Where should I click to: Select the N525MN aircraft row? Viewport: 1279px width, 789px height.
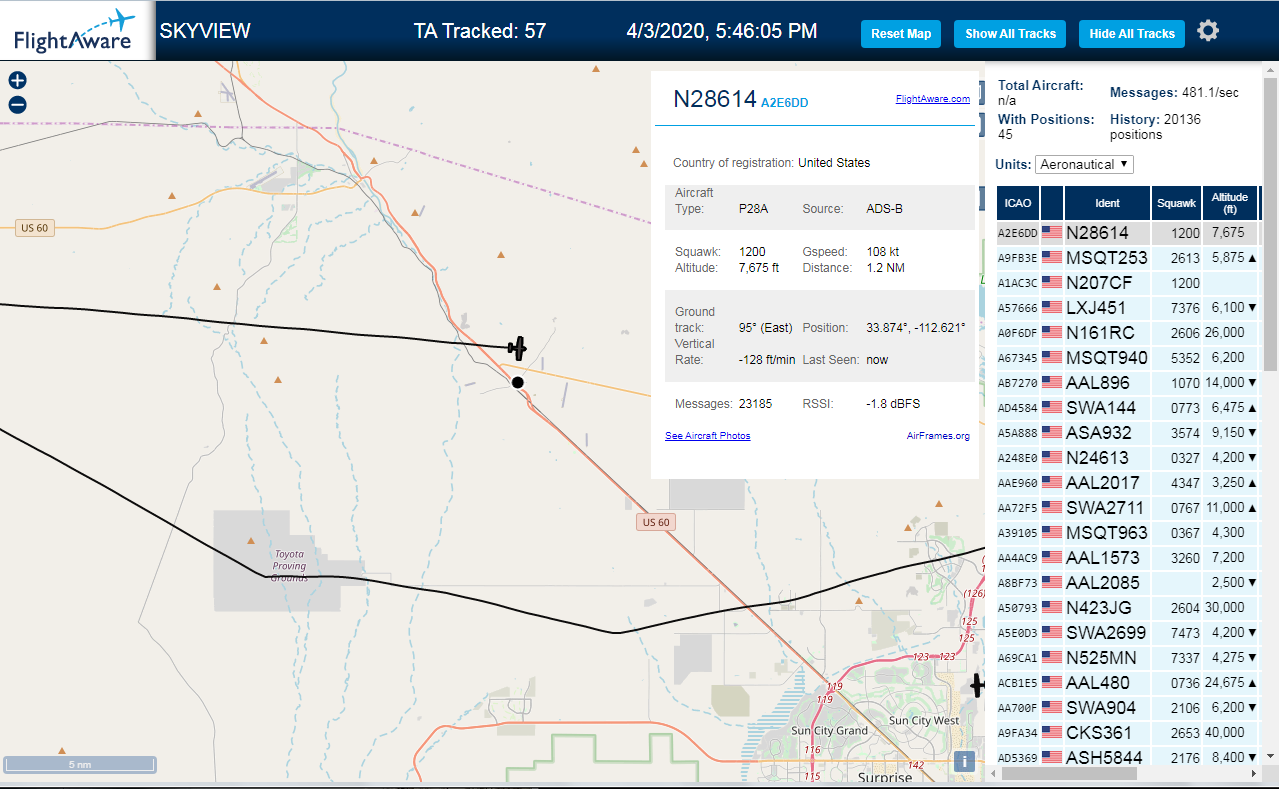pyautogui.click(x=1127, y=658)
